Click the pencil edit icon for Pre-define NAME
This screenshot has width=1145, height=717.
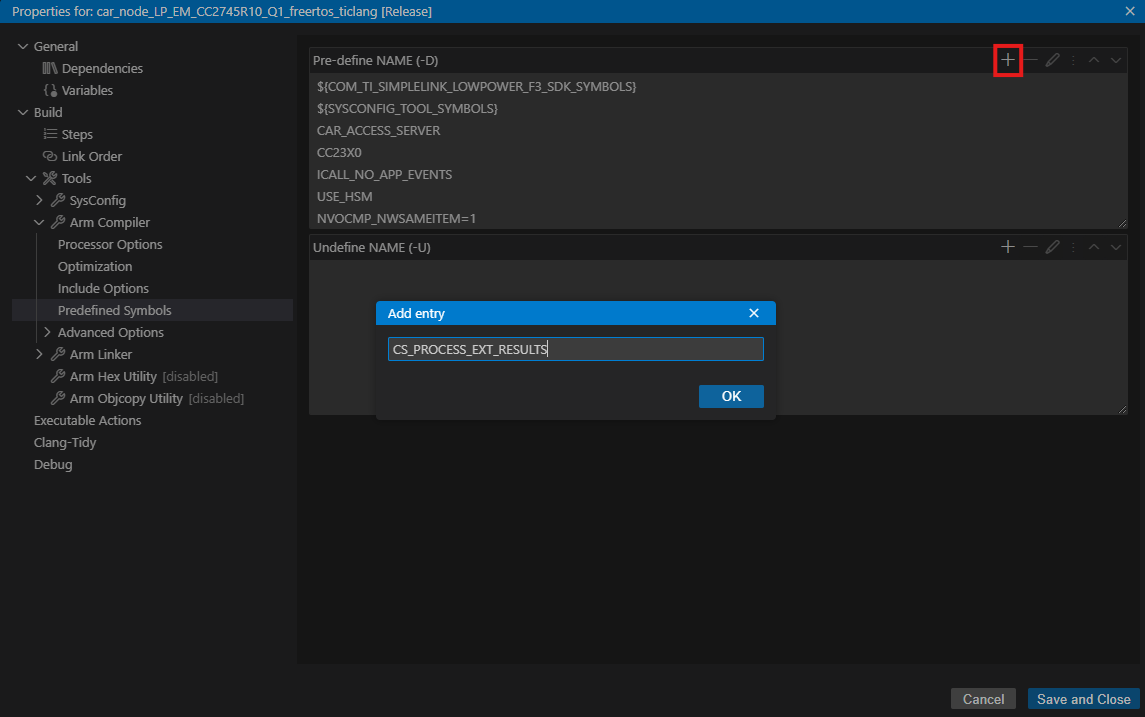tap(1052, 60)
